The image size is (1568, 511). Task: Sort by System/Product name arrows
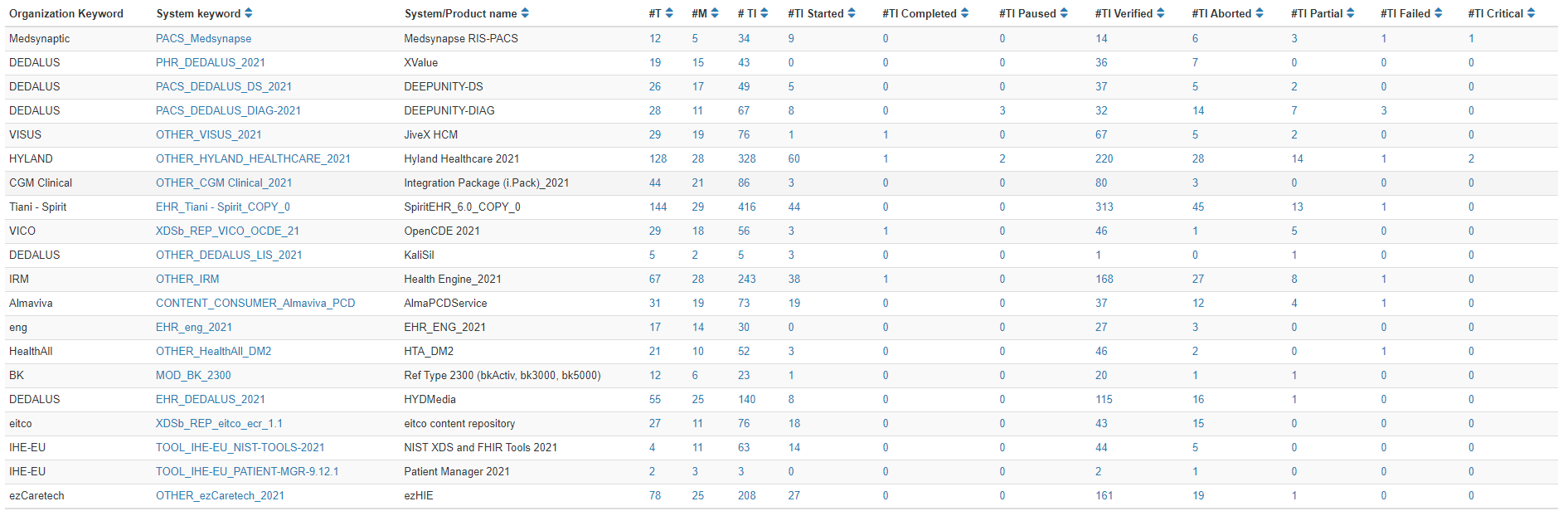coord(525,13)
